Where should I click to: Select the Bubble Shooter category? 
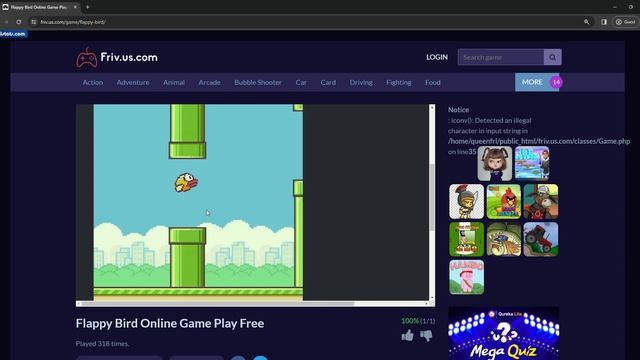[258, 82]
